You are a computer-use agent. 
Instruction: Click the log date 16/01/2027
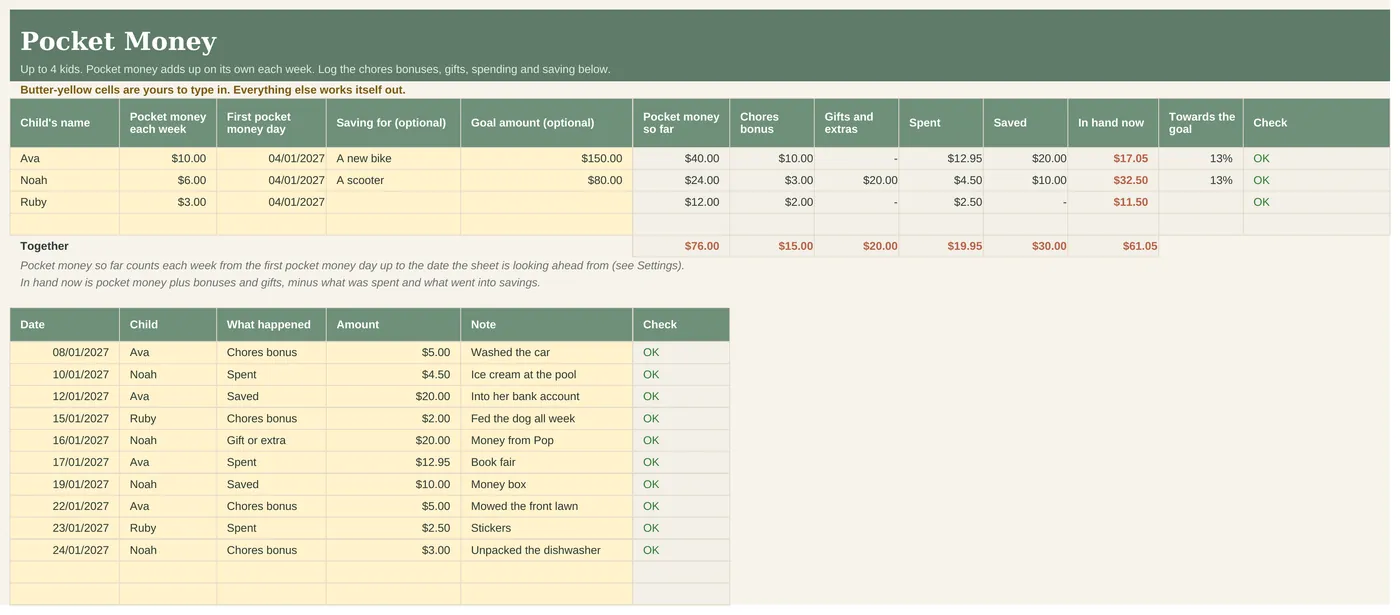(65, 440)
